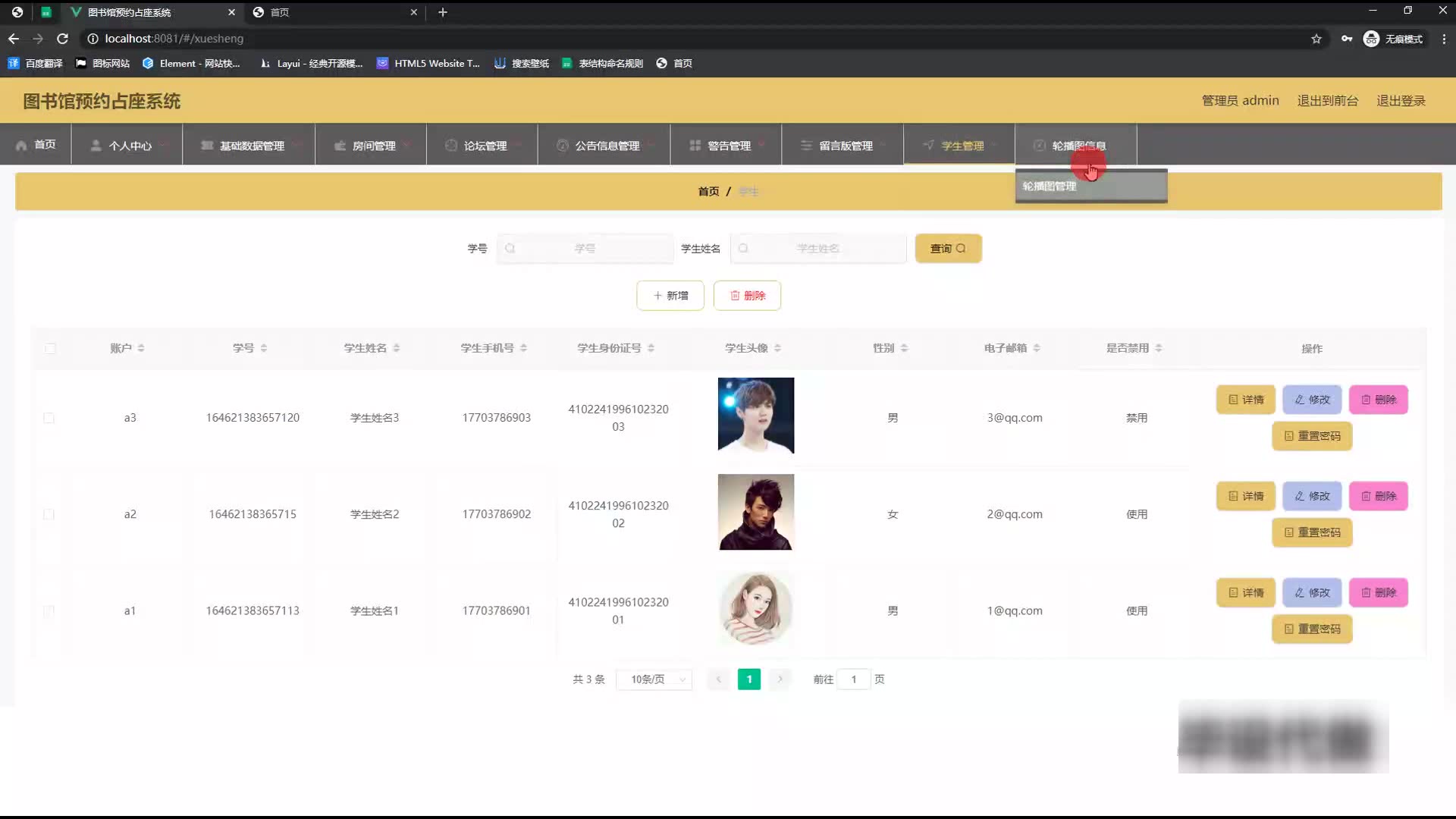Bookmark this page with star icon
This screenshot has width=1456, height=819.
pos(1316,39)
